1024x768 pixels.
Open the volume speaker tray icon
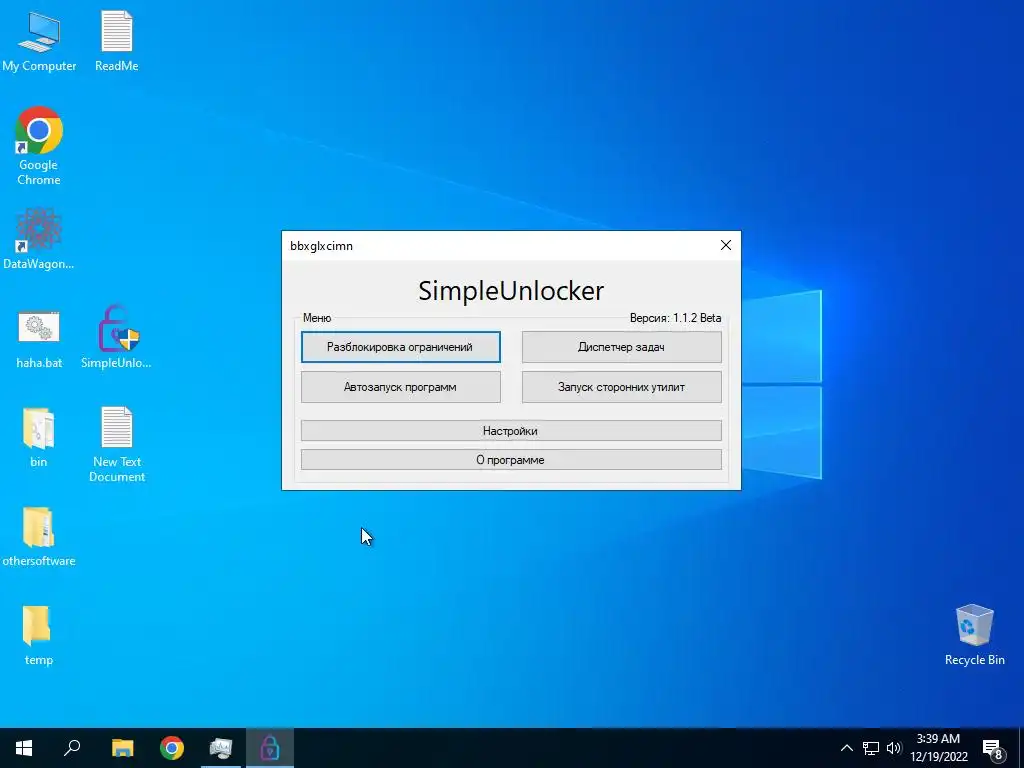pyautogui.click(x=894, y=748)
